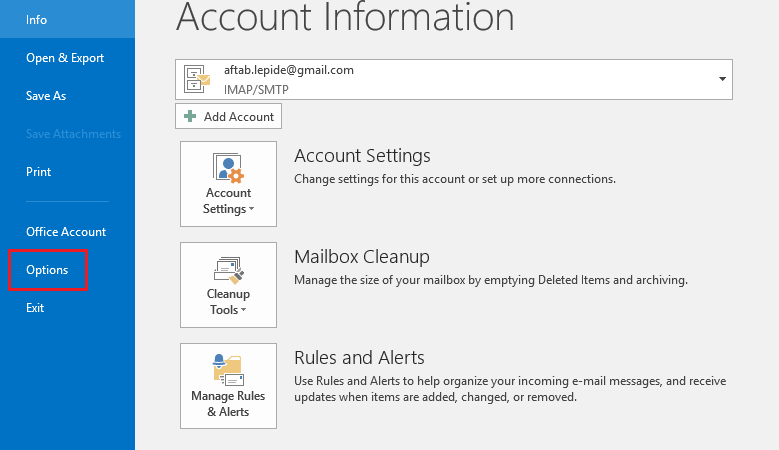Select the greyed-out Save Attachments entry
779x450 pixels.
tap(73, 134)
